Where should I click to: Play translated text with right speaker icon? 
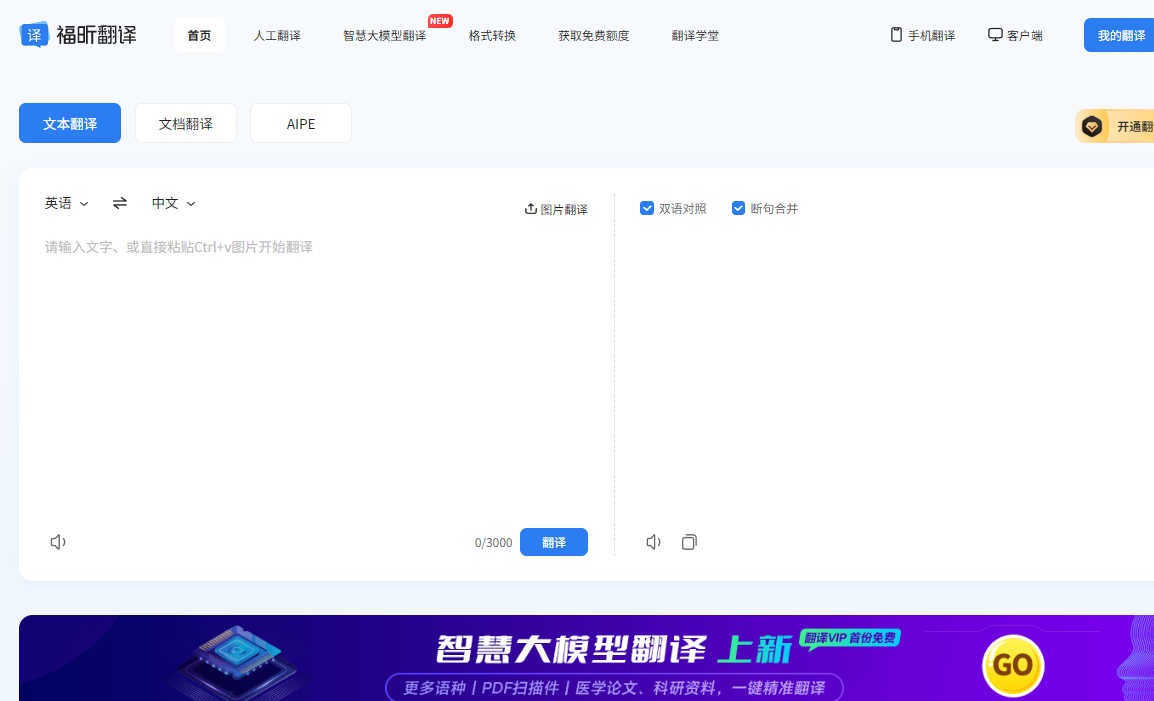click(653, 541)
